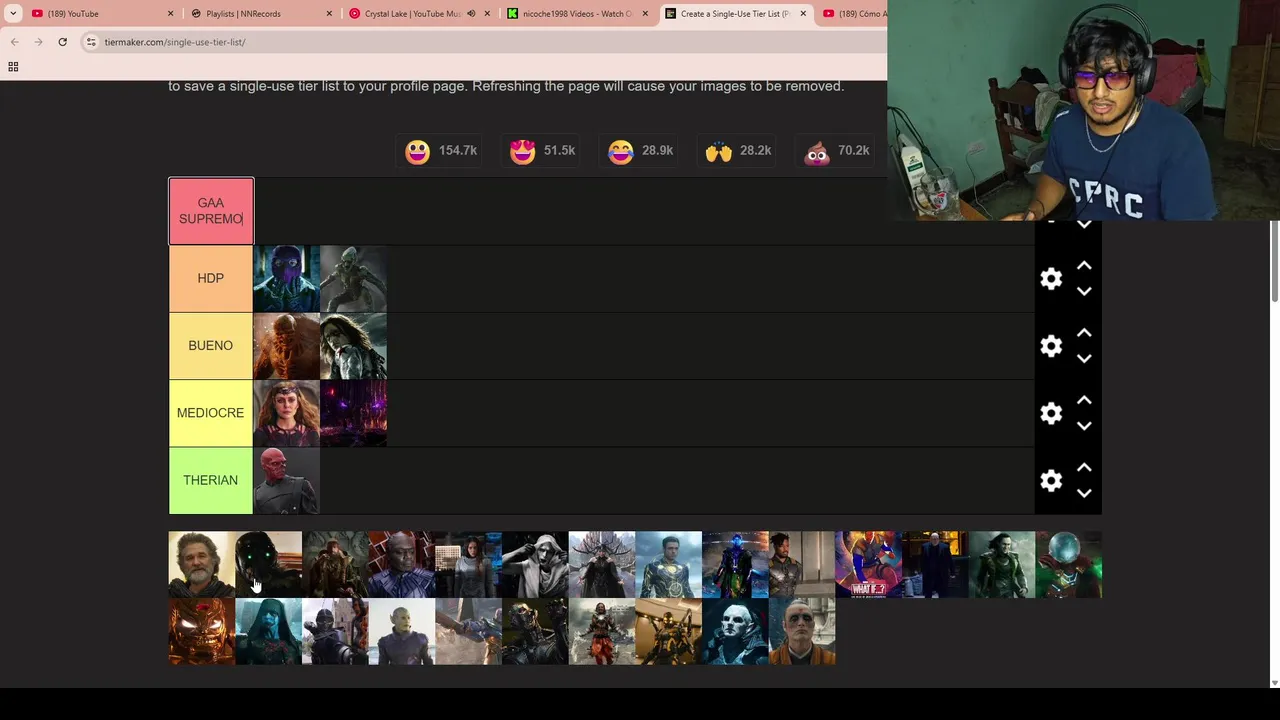
Task: Reload the page with the refresh icon
Action: [62, 42]
